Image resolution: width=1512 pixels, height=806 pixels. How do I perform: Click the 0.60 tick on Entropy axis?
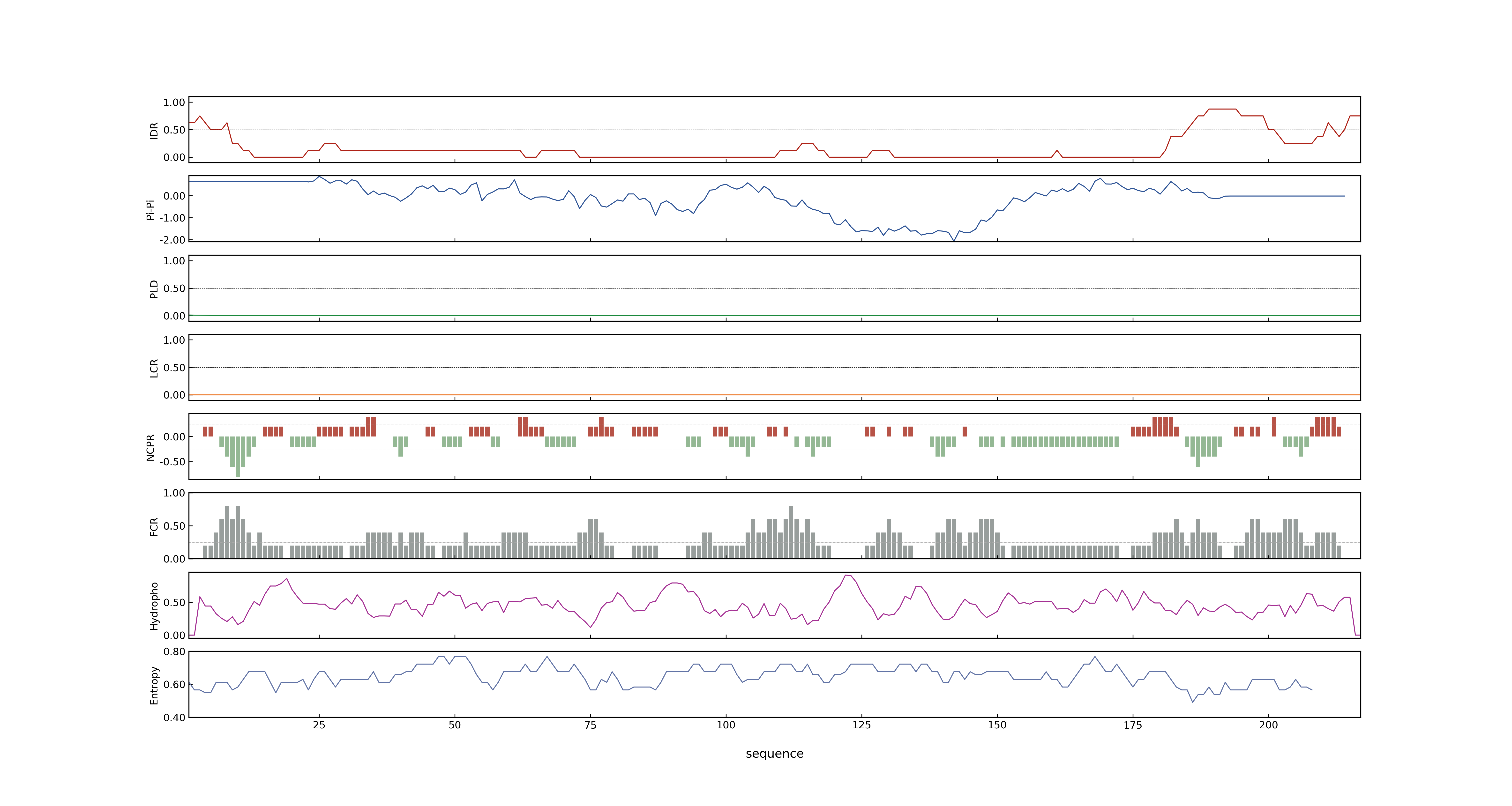[x=174, y=685]
